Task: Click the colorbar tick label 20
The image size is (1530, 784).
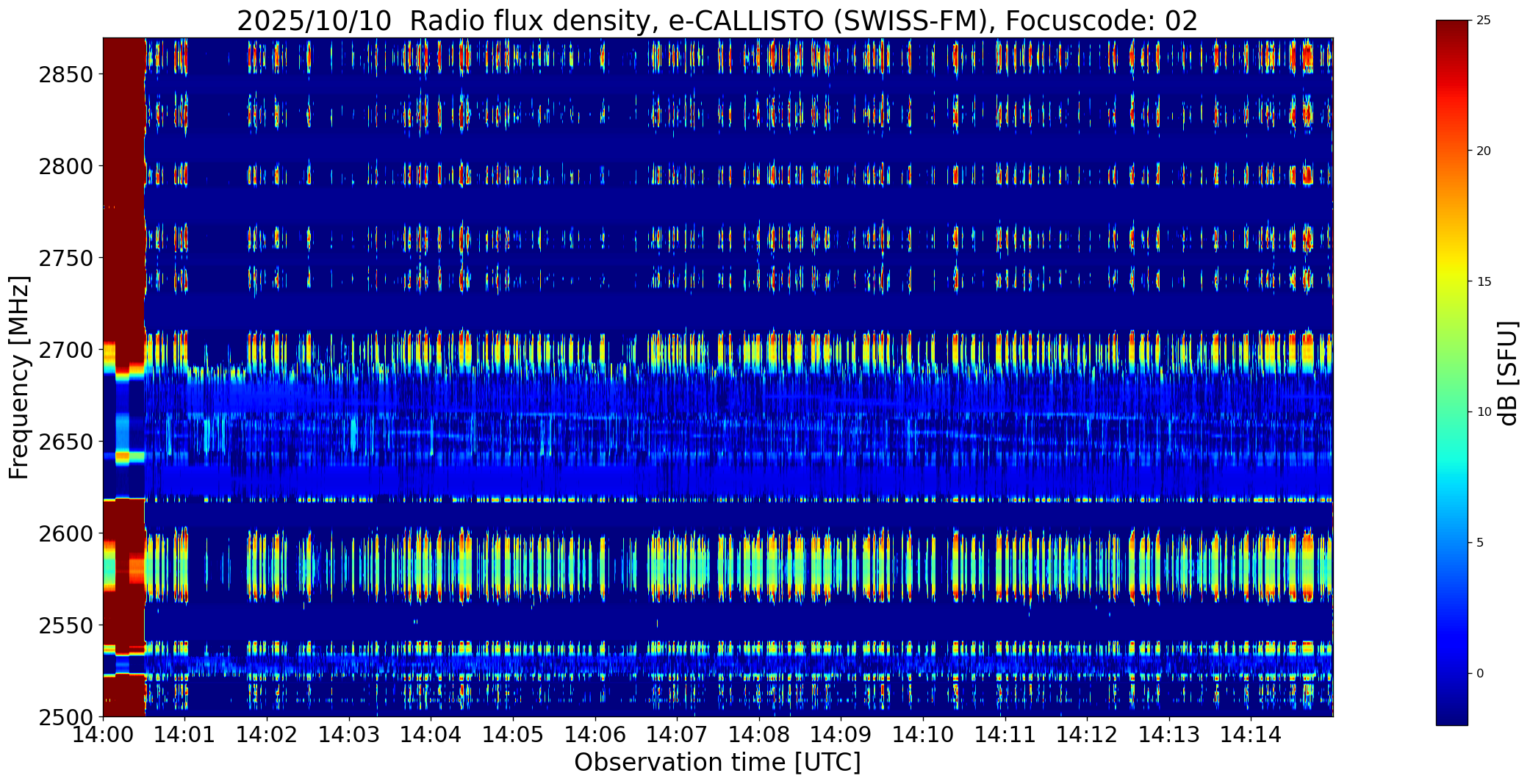Action: click(x=1484, y=151)
